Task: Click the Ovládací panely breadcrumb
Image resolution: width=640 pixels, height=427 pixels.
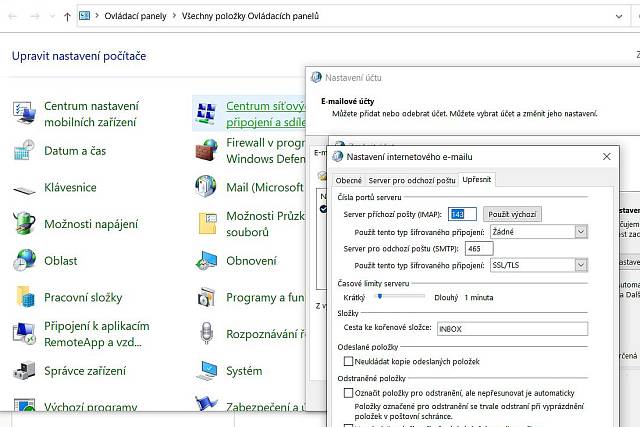Action: (136, 16)
